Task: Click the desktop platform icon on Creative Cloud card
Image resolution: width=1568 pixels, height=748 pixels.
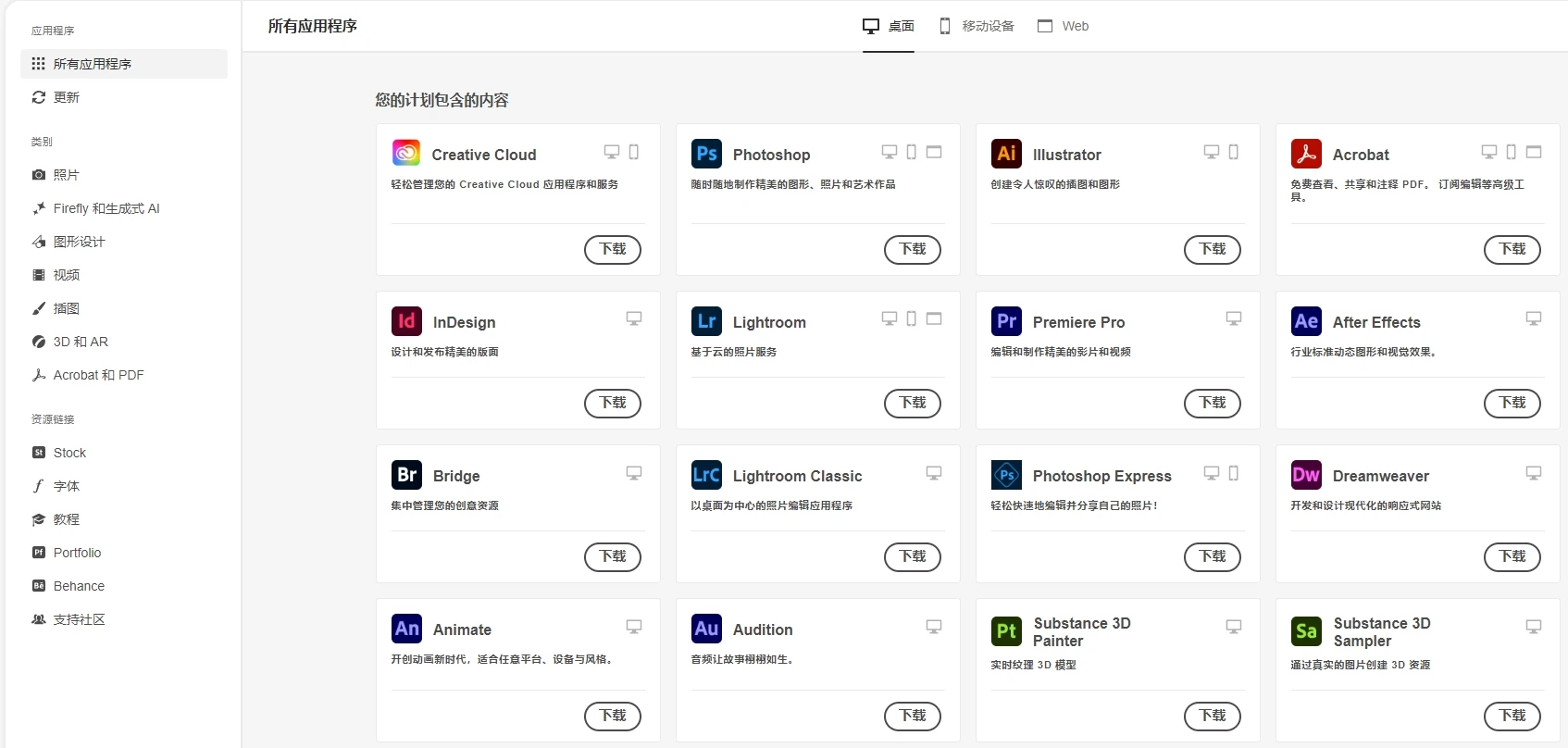Action: pyautogui.click(x=612, y=152)
